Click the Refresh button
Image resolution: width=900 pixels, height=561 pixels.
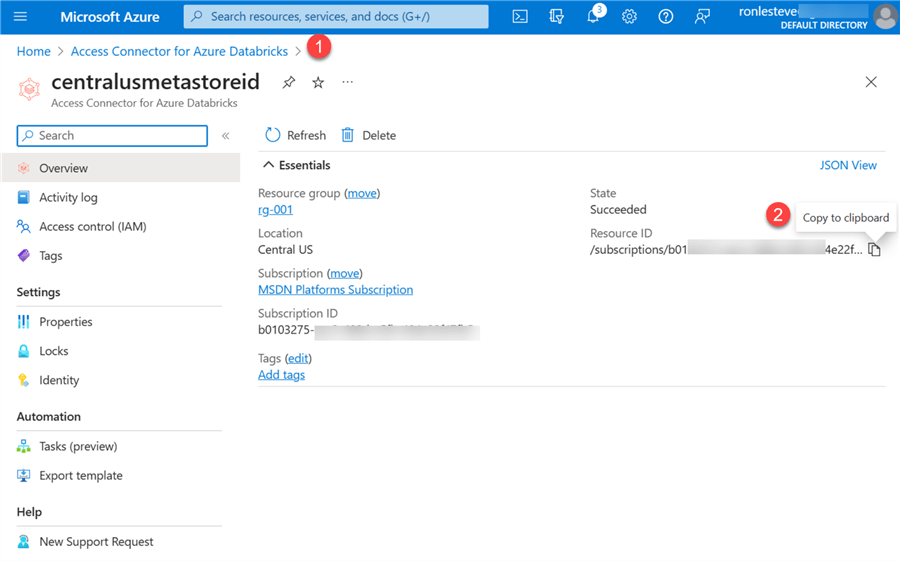[296, 135]
